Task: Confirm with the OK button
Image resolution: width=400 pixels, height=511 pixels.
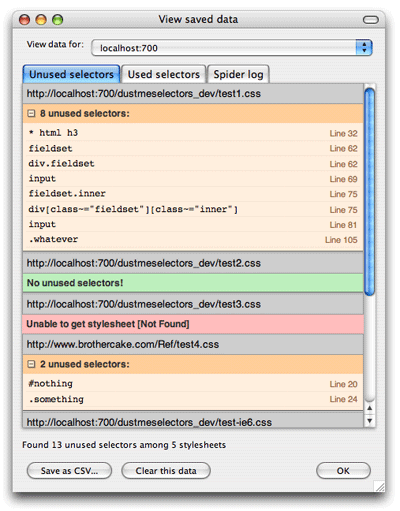Action: point(343,471)
